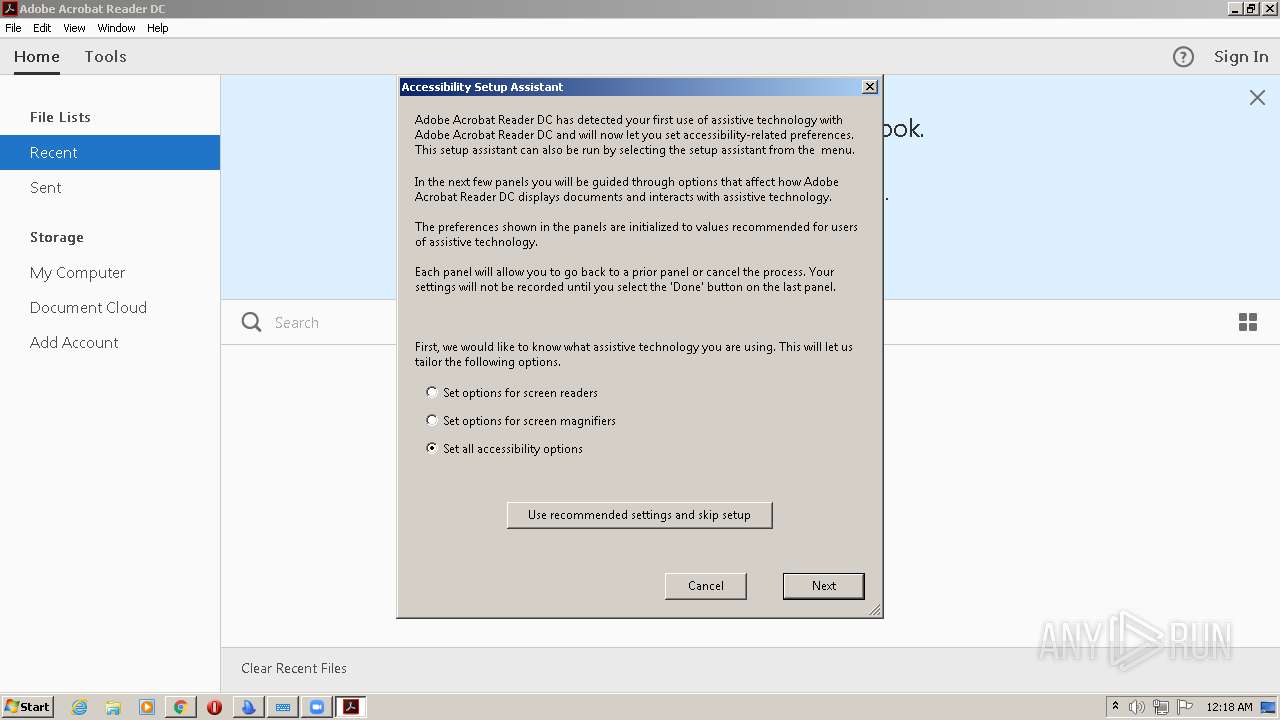Launch Windows Media Player from taskbar

147,707
